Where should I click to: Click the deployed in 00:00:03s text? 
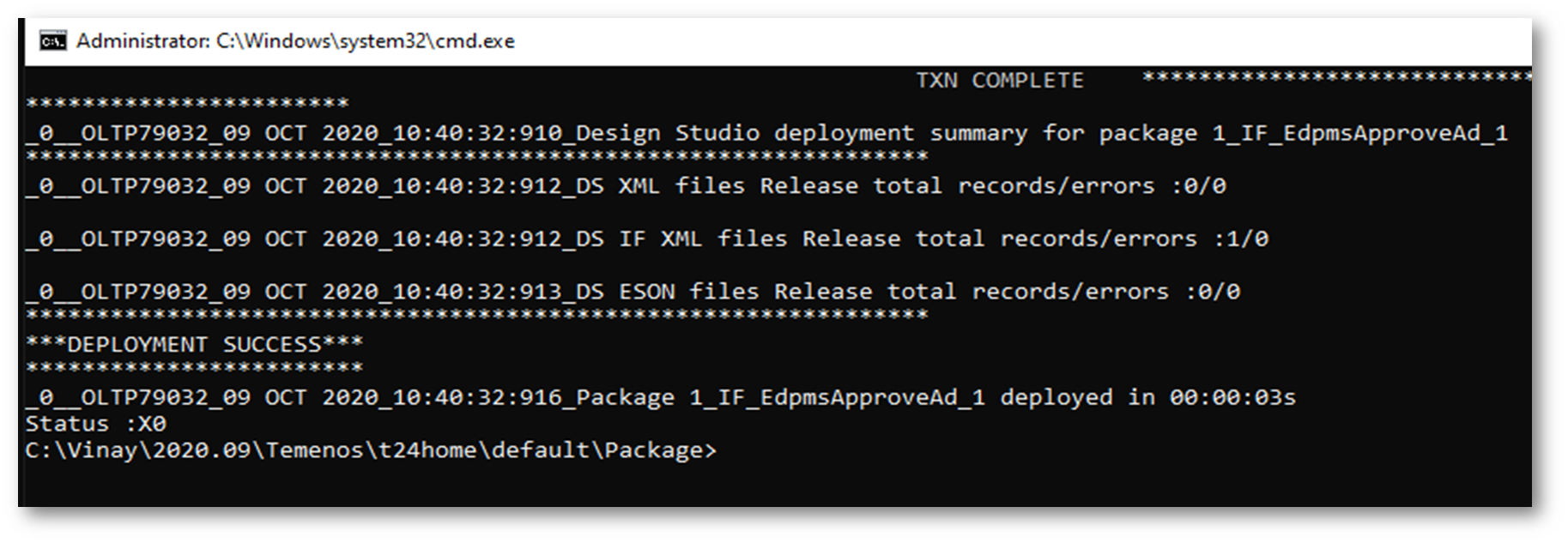(x=1147, y=397)
